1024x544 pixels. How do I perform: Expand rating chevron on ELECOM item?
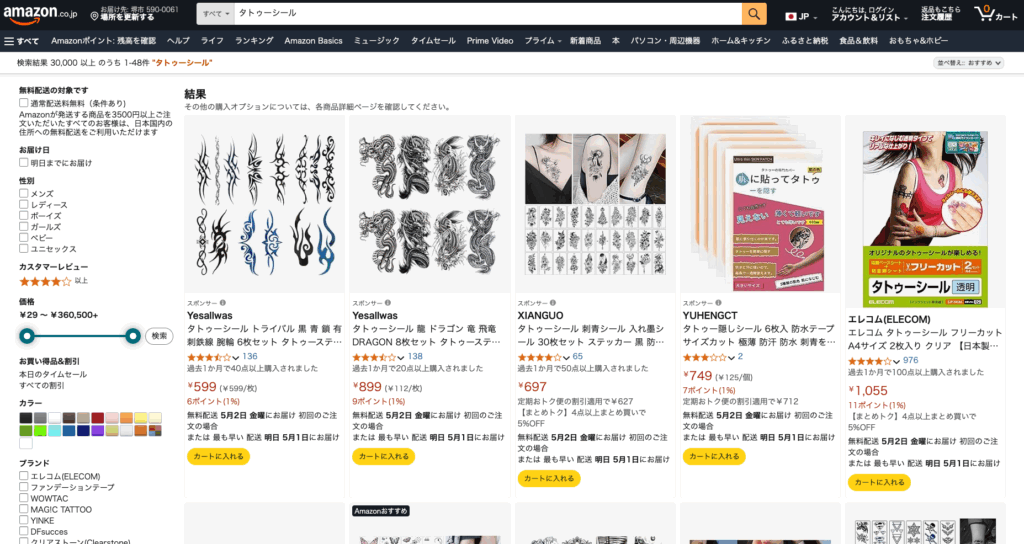(x=897, y=362)
